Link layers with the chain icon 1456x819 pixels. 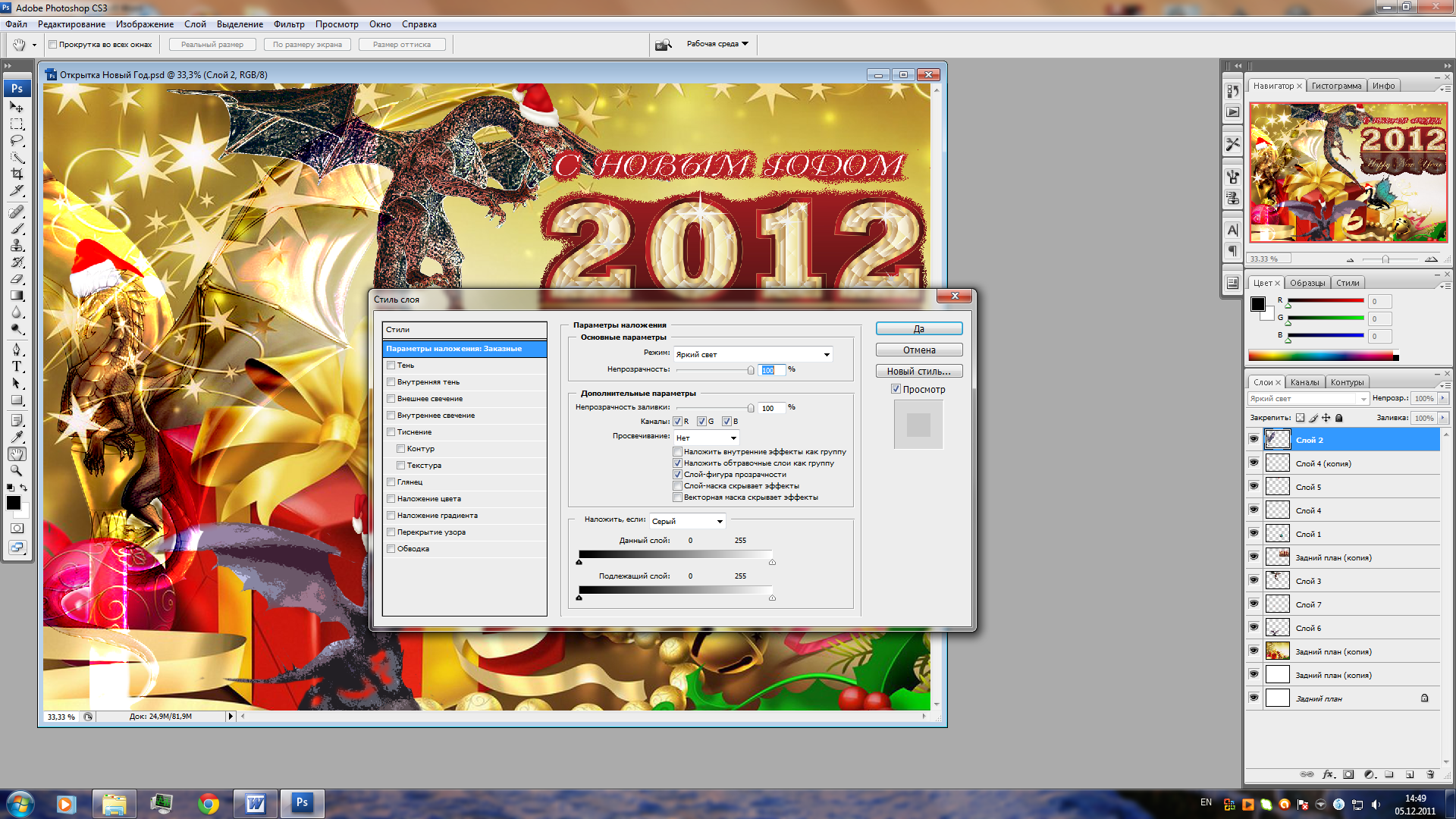pos(1307,774)
